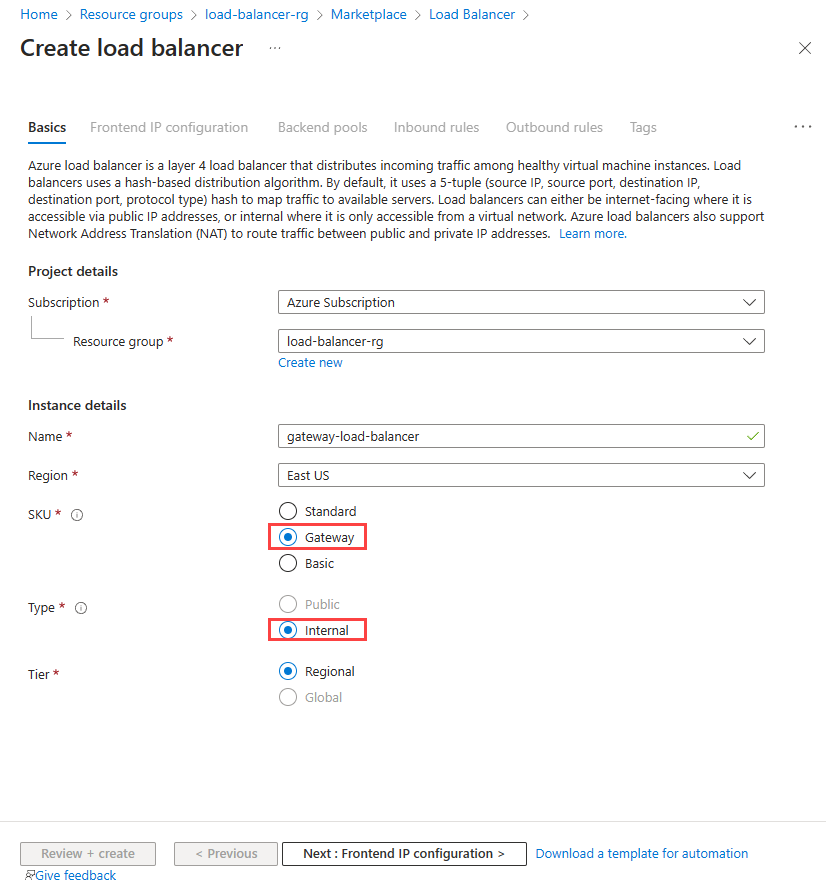Select the Basic SKU option
The image size is (826, 886).
(288, 563)
